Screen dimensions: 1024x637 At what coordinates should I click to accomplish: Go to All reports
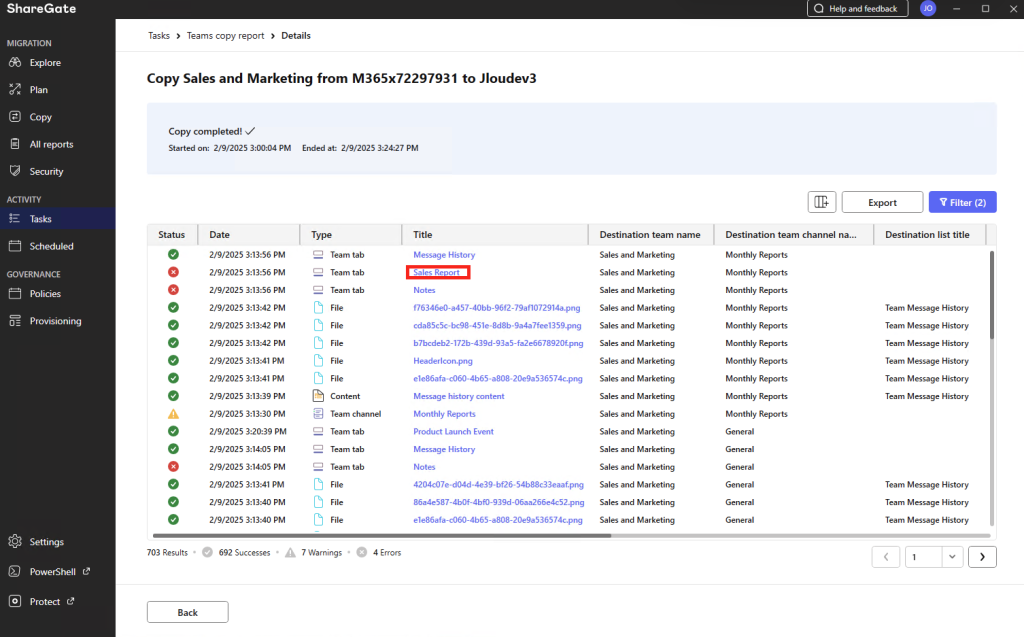coord(51,144)
